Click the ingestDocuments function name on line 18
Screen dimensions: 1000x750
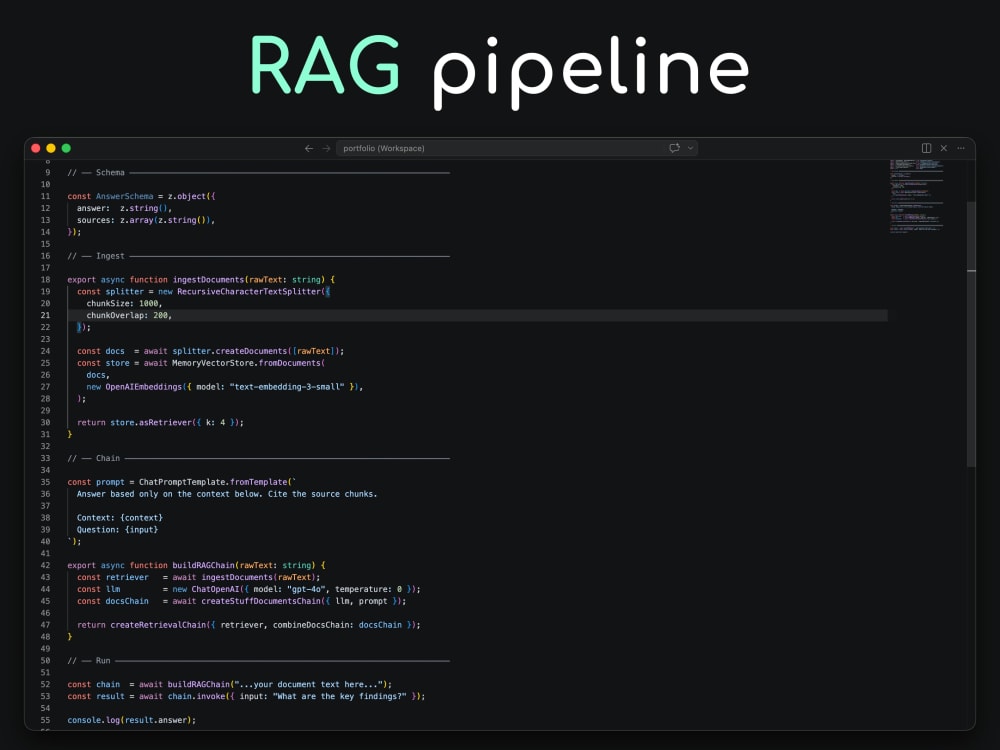(x=209, y=279)
